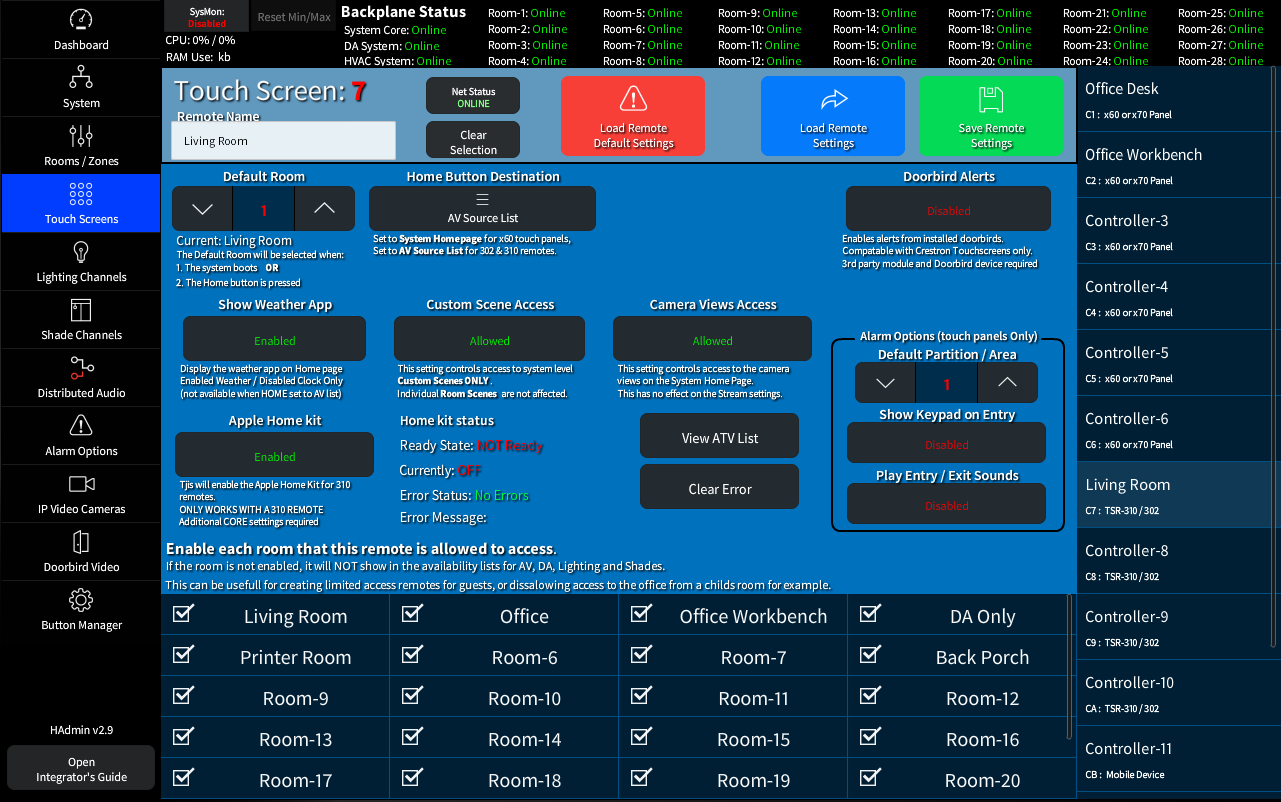
Task: Uncheck the Office access checkbox
Action: (412, 614)
